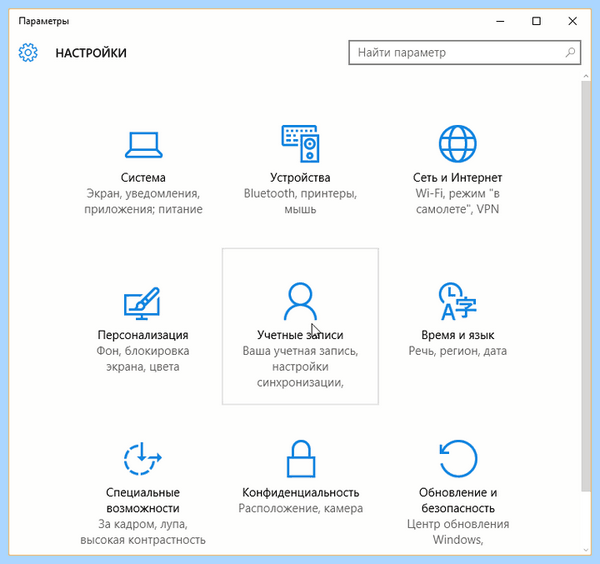Click the settings gear icon beside НАСТРОЙКИ
600x564 pixels.
coord(28,52)
